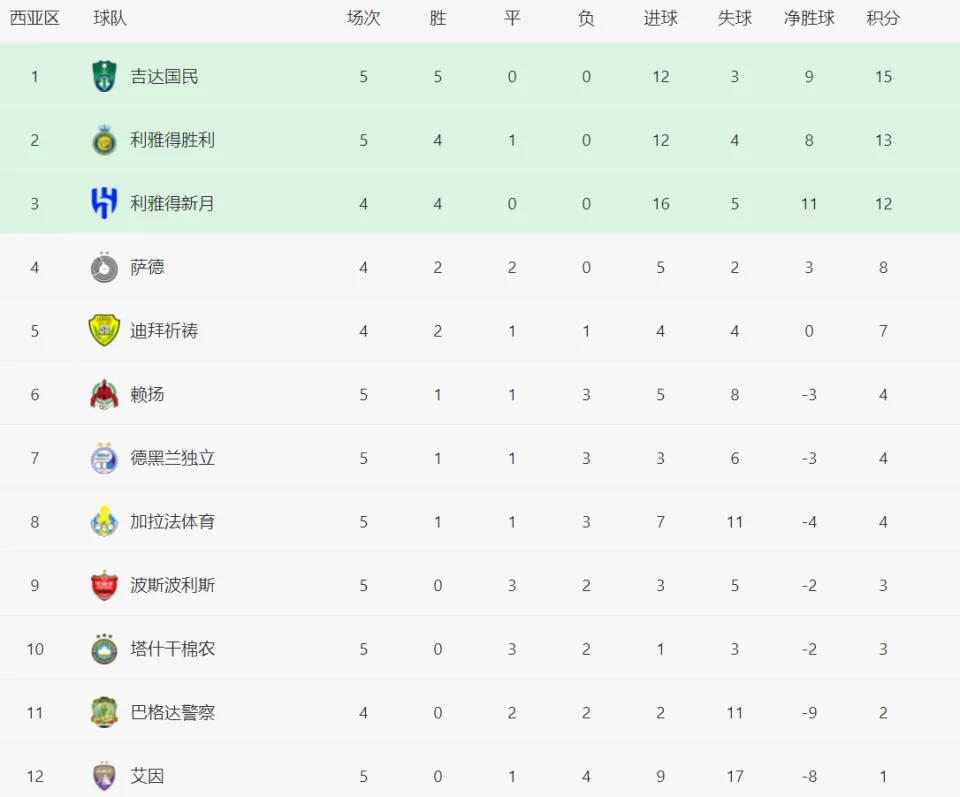
Task: Select the 艾因 row points value
Action: [x=883, y=776]
